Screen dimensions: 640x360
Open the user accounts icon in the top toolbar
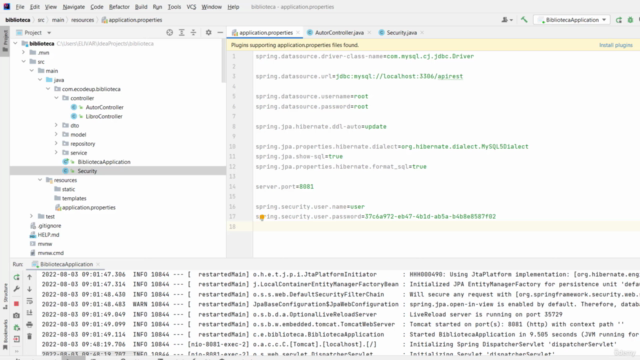pos(507,20)
